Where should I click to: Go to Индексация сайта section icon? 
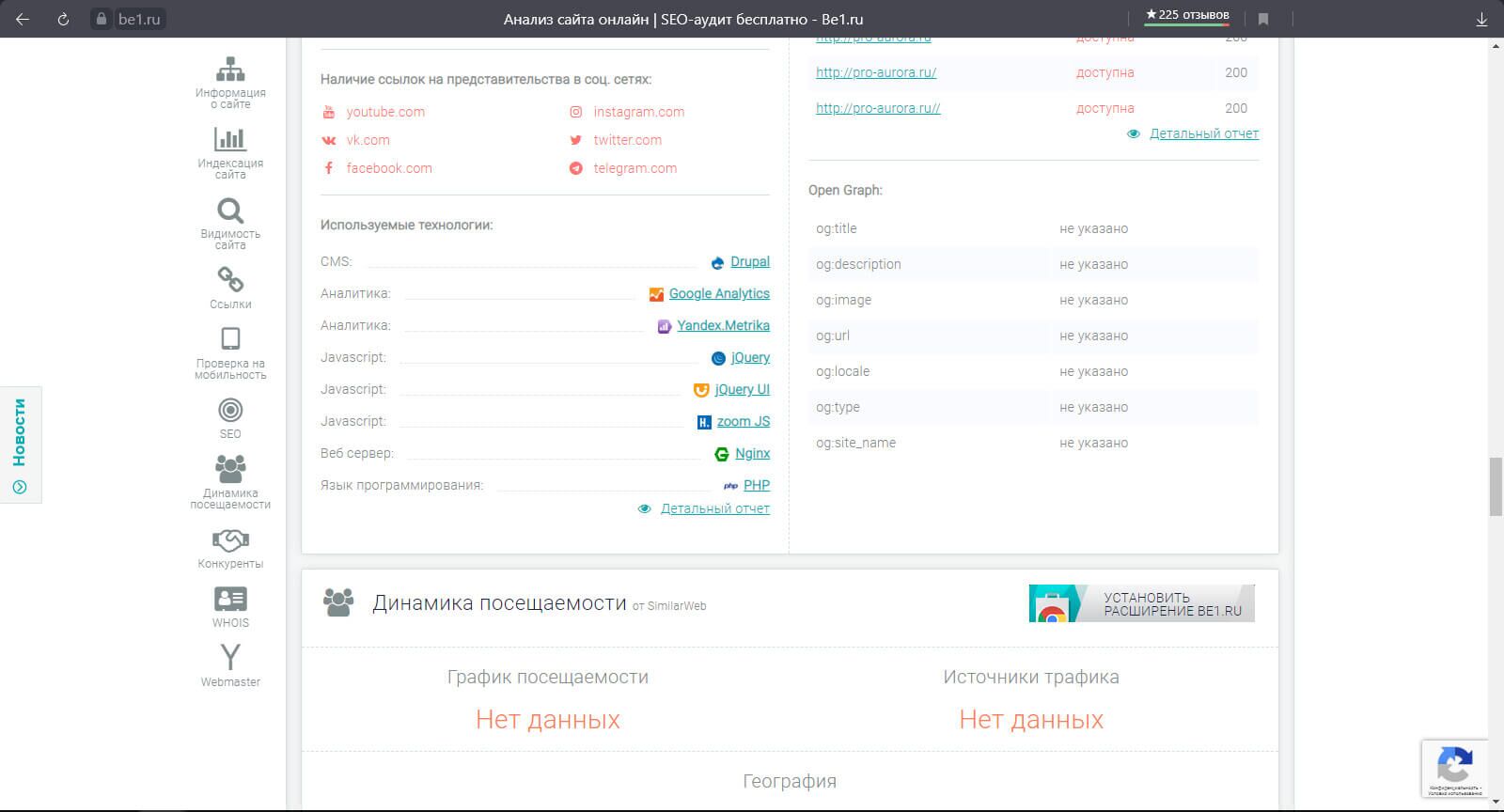tap(230, 141)
